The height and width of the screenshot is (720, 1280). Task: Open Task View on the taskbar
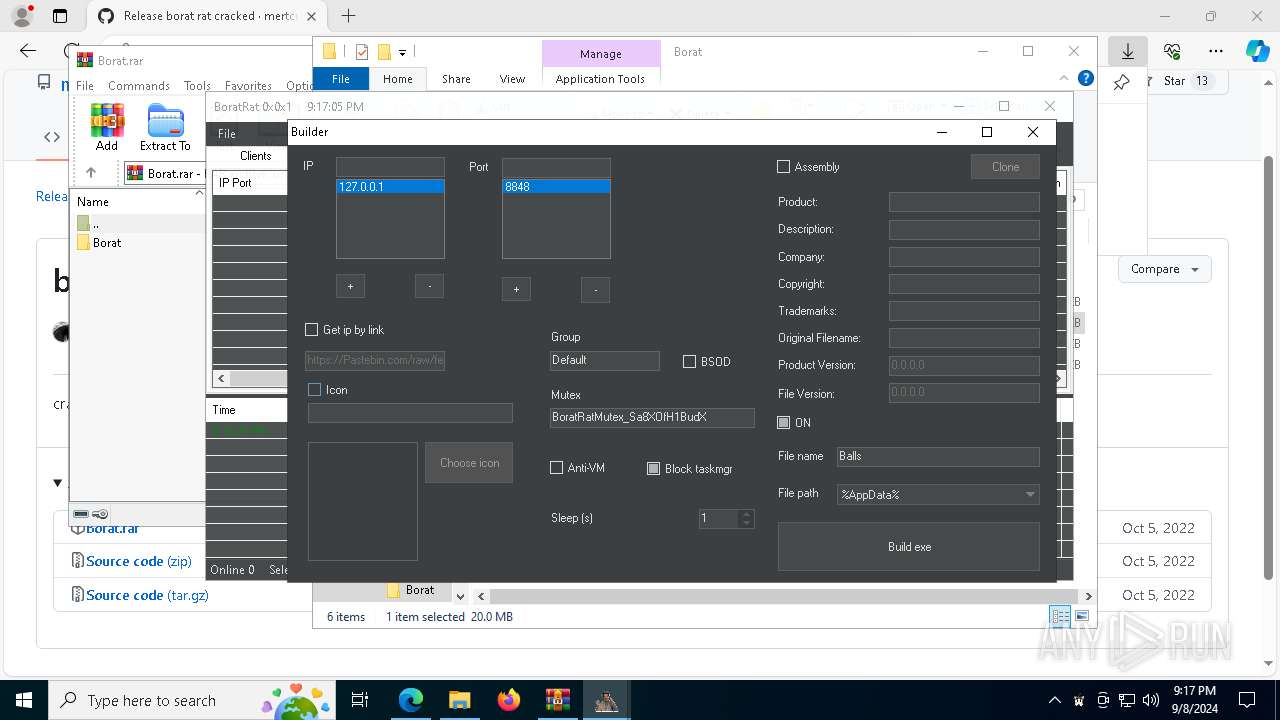point(360,700)
